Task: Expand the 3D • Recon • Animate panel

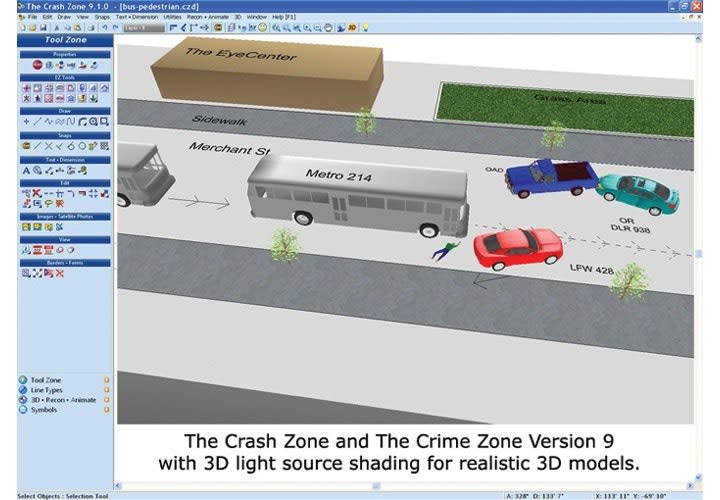Action: click(x=62, y=400)
